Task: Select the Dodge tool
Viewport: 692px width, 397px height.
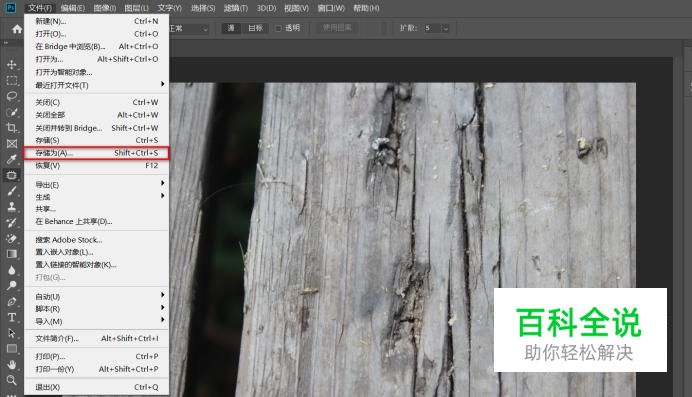Action: 12,285
